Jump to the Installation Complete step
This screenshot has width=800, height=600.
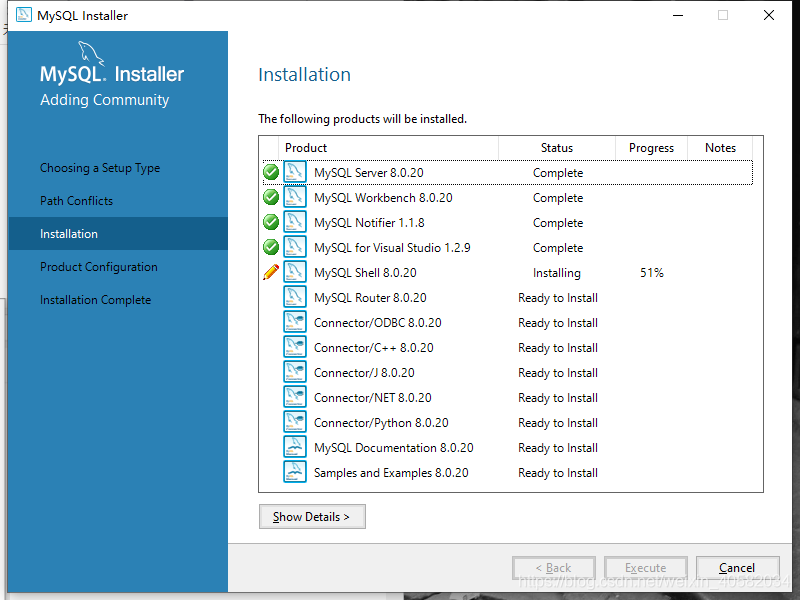pos(95,300)
